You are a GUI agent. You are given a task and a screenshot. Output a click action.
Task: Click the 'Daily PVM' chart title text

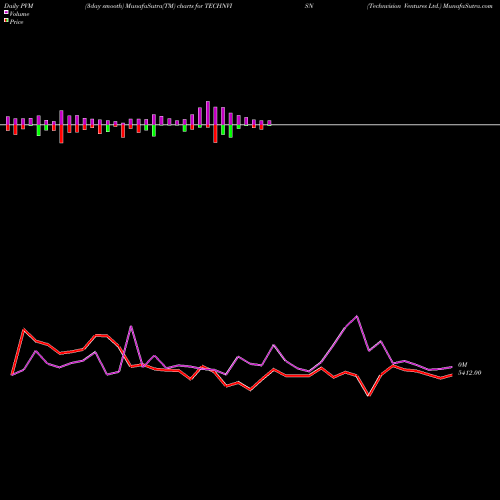(18, 6)
